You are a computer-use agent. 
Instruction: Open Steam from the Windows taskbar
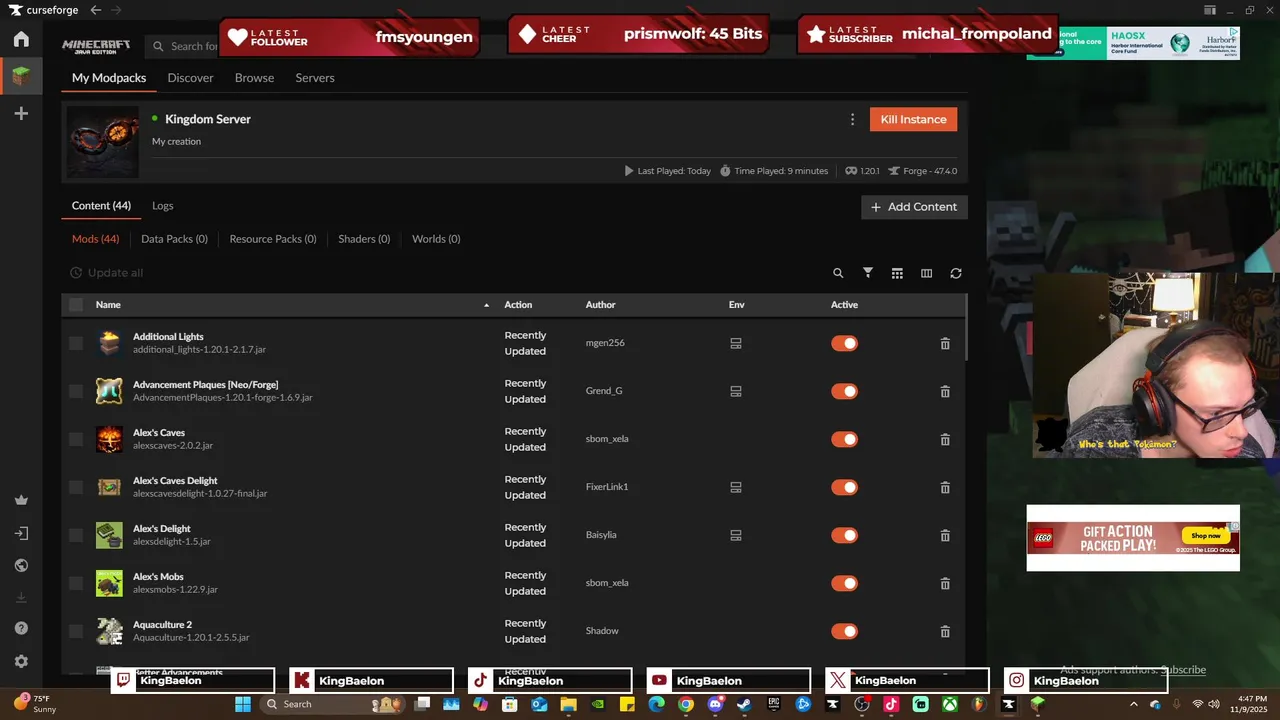tap(744, 704)
